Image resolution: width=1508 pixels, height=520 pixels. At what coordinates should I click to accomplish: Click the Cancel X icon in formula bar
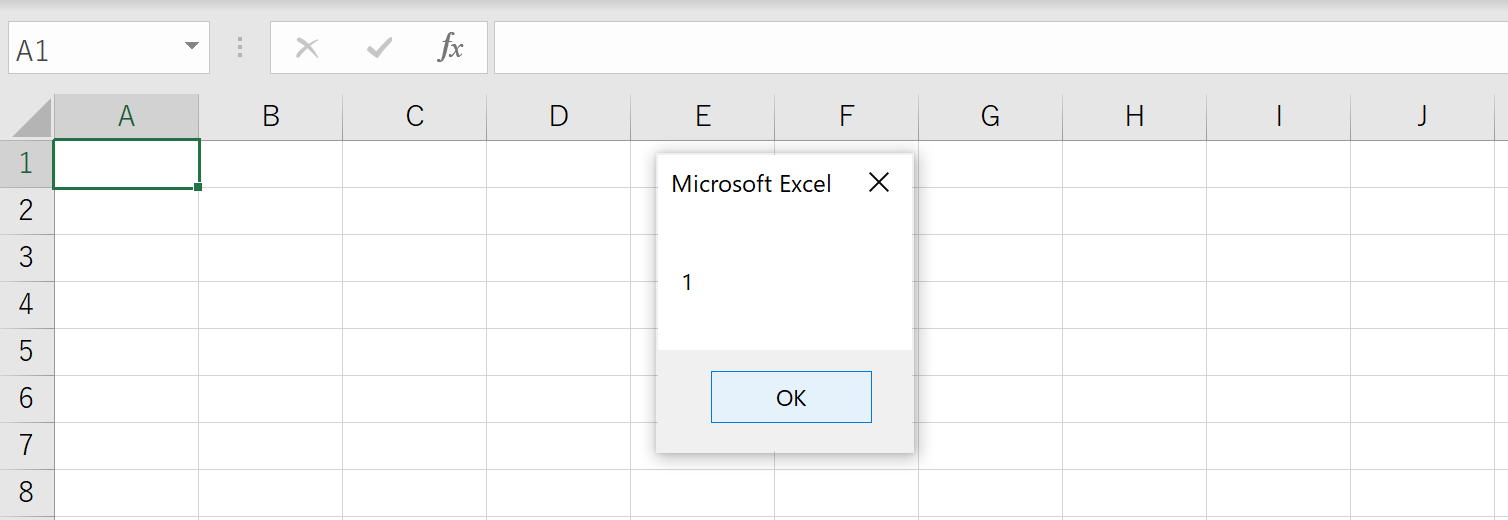[x=307, y=48]
